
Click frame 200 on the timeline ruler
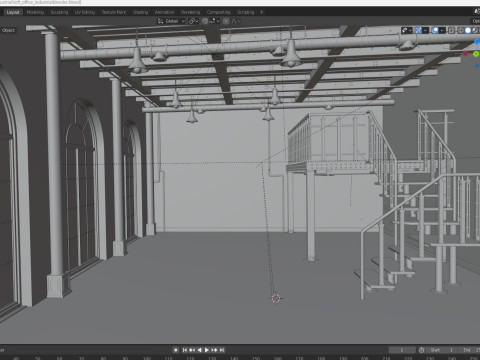coord(364,358)
